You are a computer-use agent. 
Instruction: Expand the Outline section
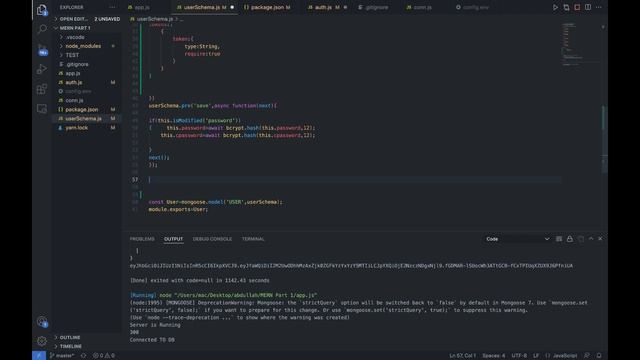coord(88,338)
